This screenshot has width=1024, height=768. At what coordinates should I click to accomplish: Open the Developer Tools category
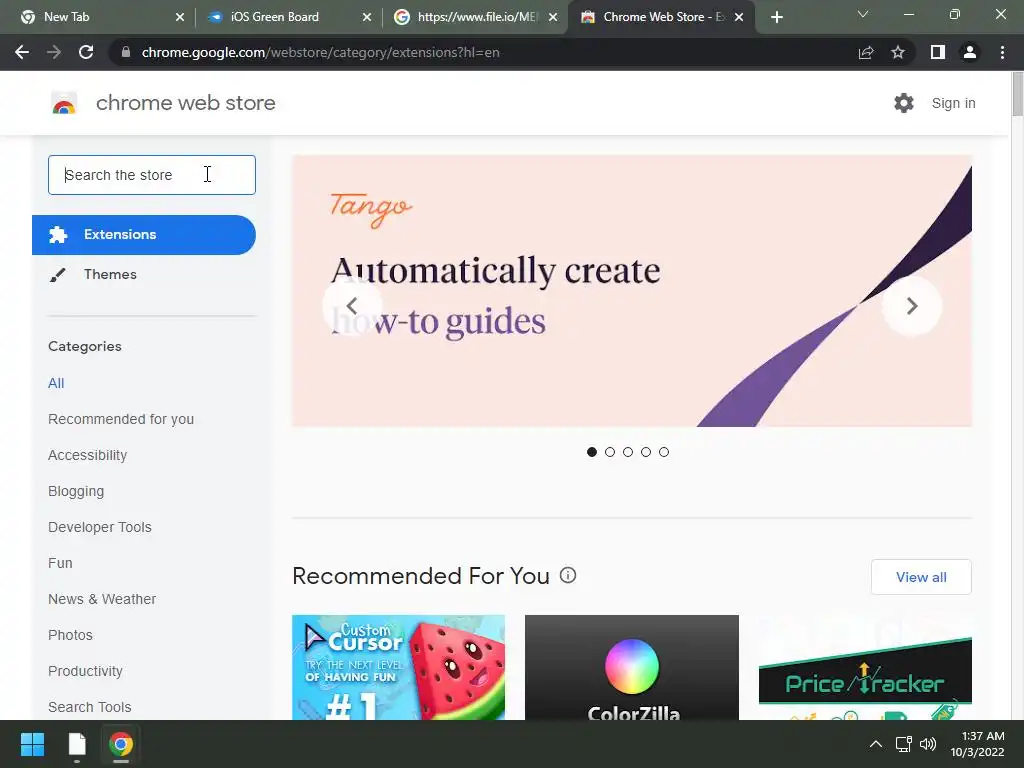click(99, 527)
